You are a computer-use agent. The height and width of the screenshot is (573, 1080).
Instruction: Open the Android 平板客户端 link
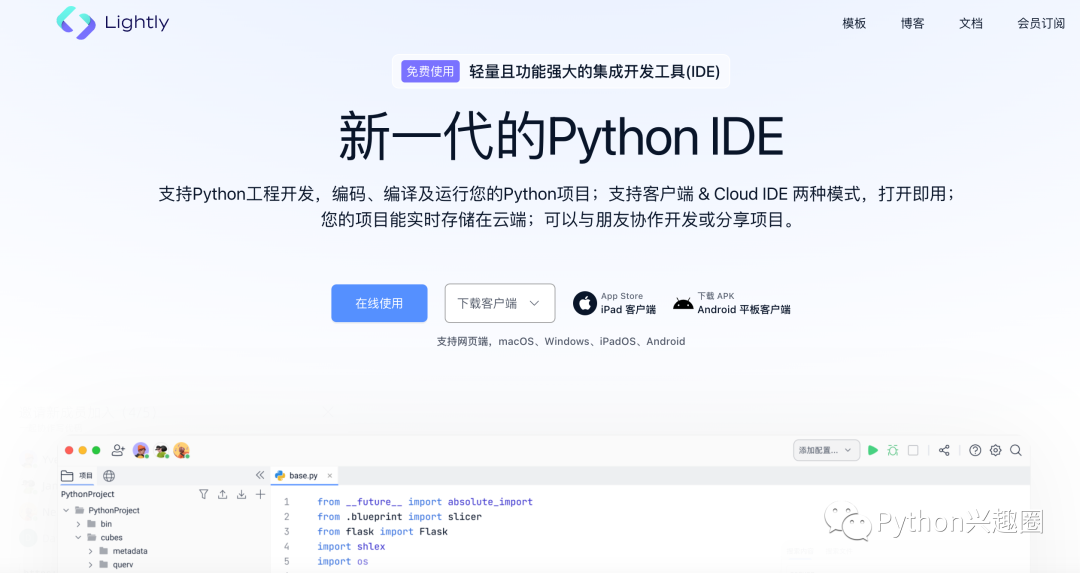click(x=744, y=310)
